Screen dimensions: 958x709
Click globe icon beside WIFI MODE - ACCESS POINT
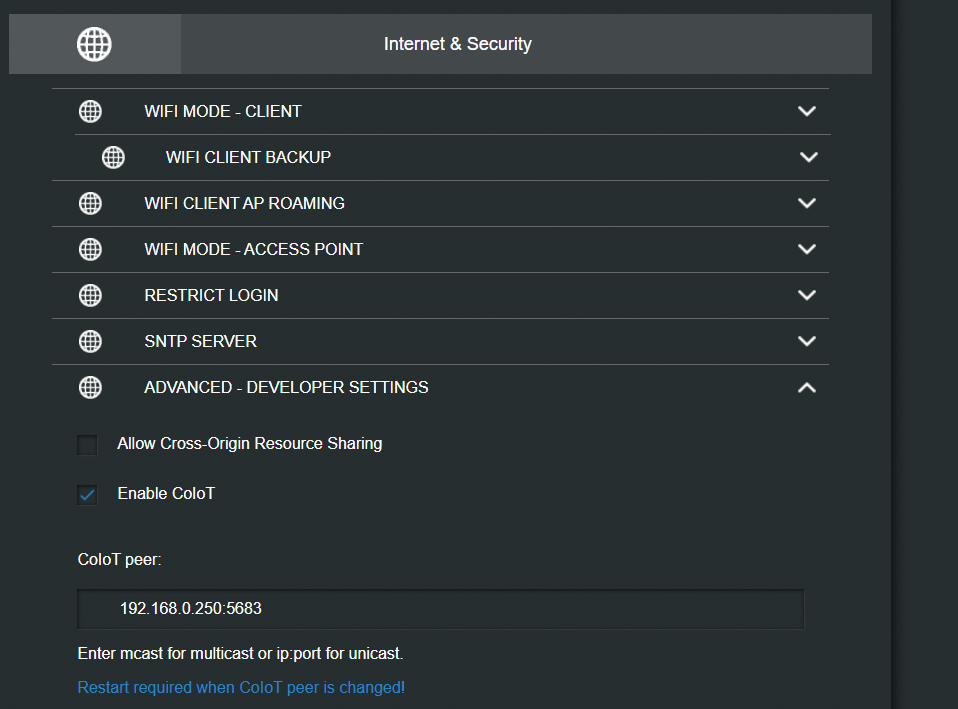90,249
